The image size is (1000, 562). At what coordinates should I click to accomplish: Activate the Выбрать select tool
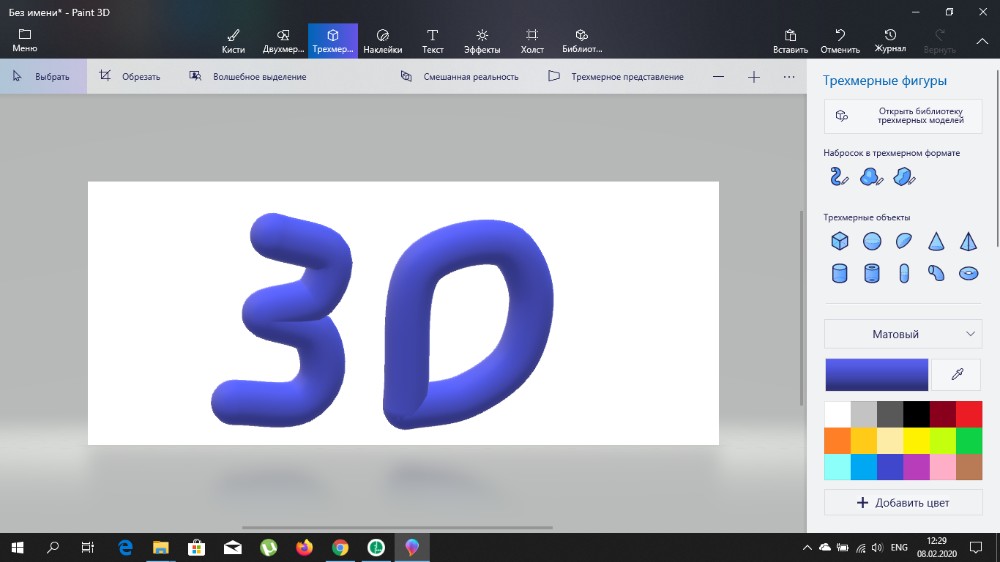pyautogui.click(x=43, y=77)
